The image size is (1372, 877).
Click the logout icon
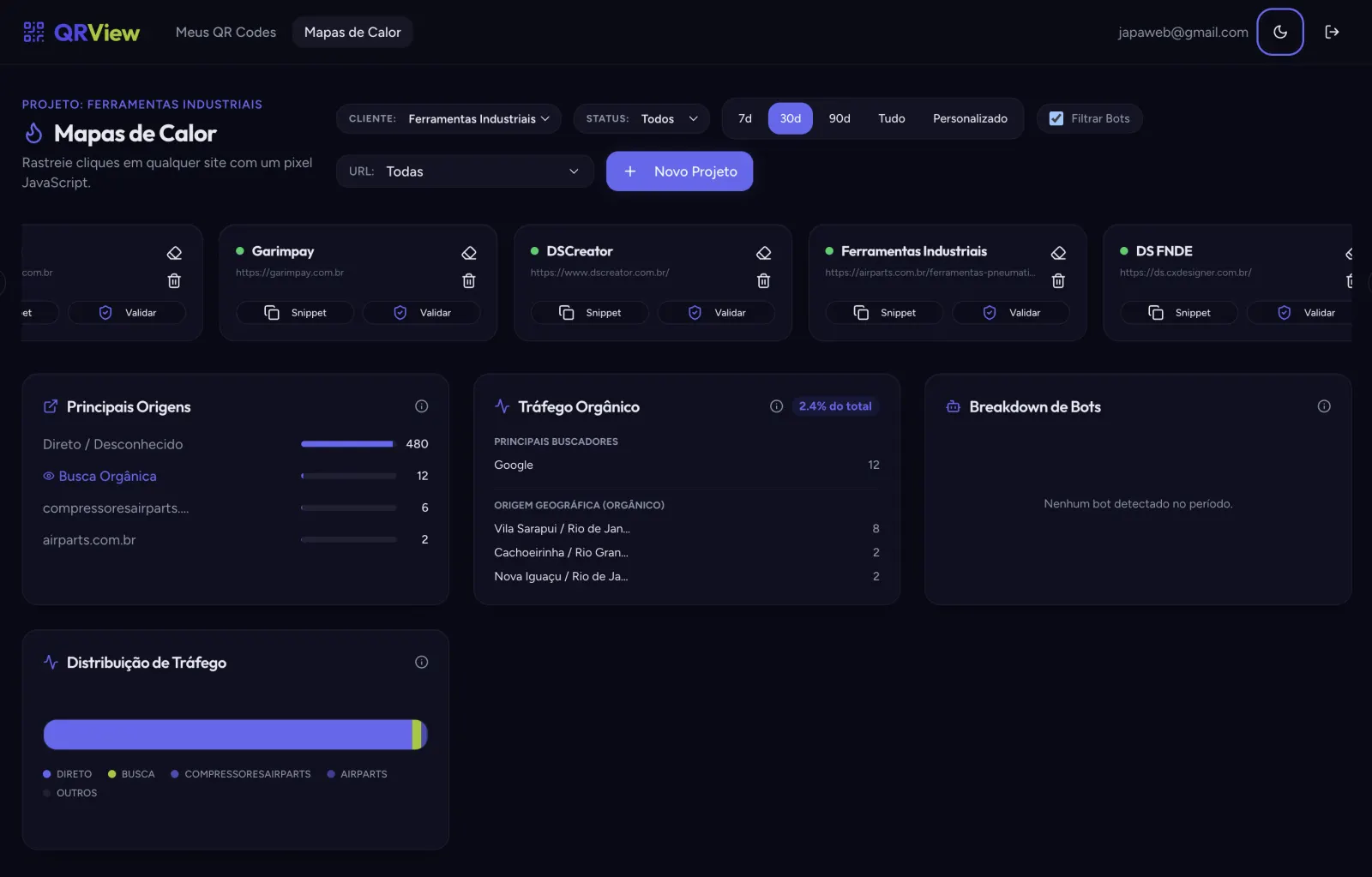[1332, 32]
